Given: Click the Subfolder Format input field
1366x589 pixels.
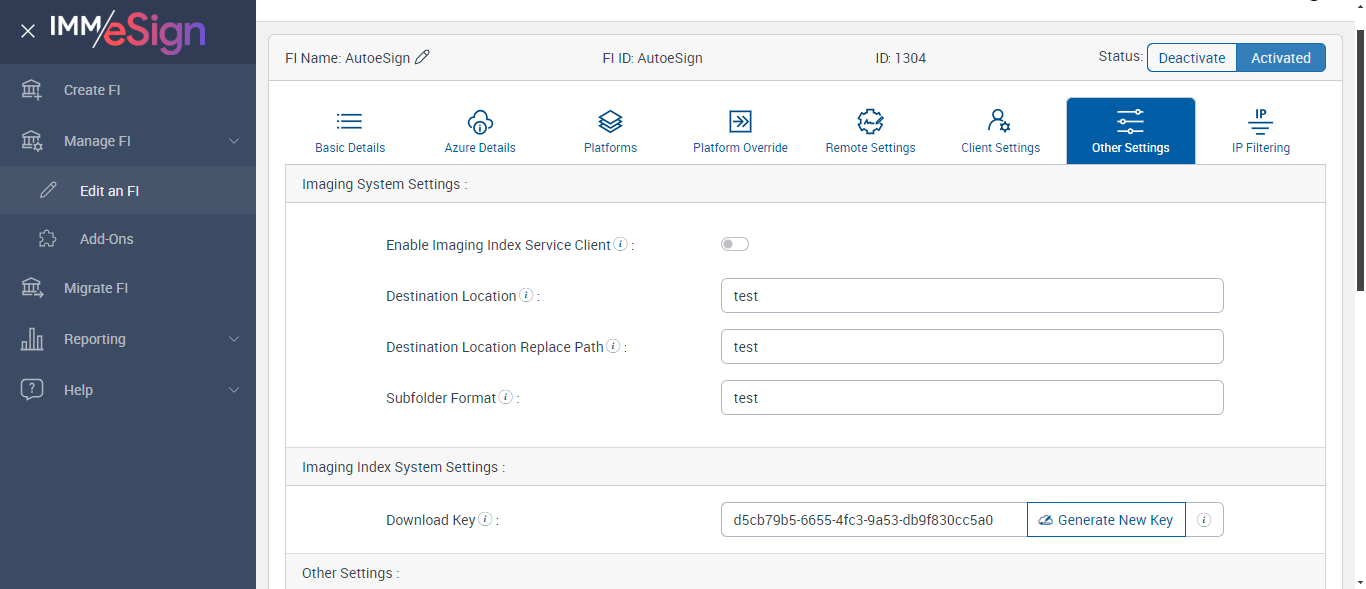Looking at the screenshot, I should [x=972, y=398].
